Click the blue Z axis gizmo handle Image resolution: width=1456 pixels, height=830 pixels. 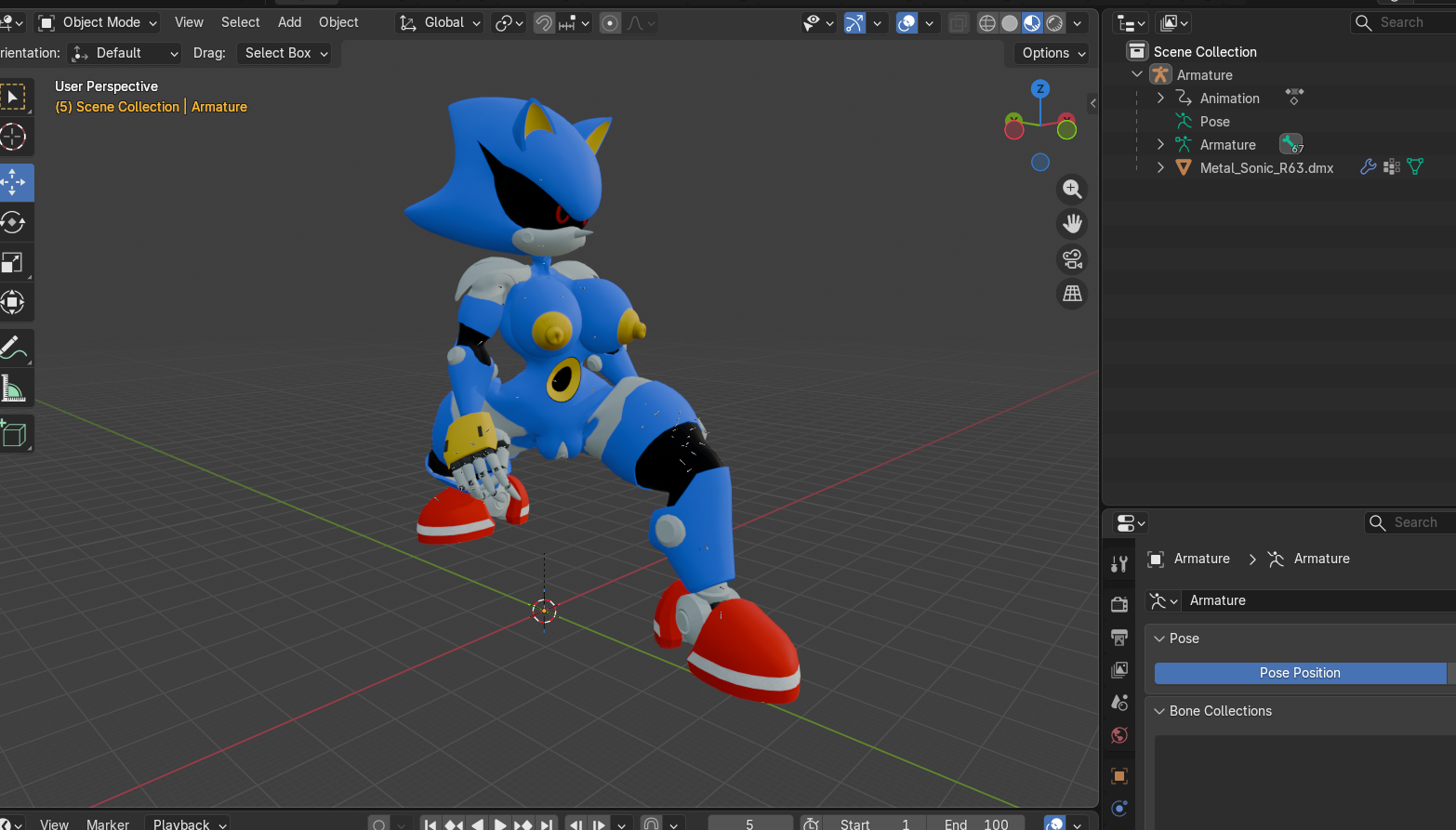point(1040,88)
